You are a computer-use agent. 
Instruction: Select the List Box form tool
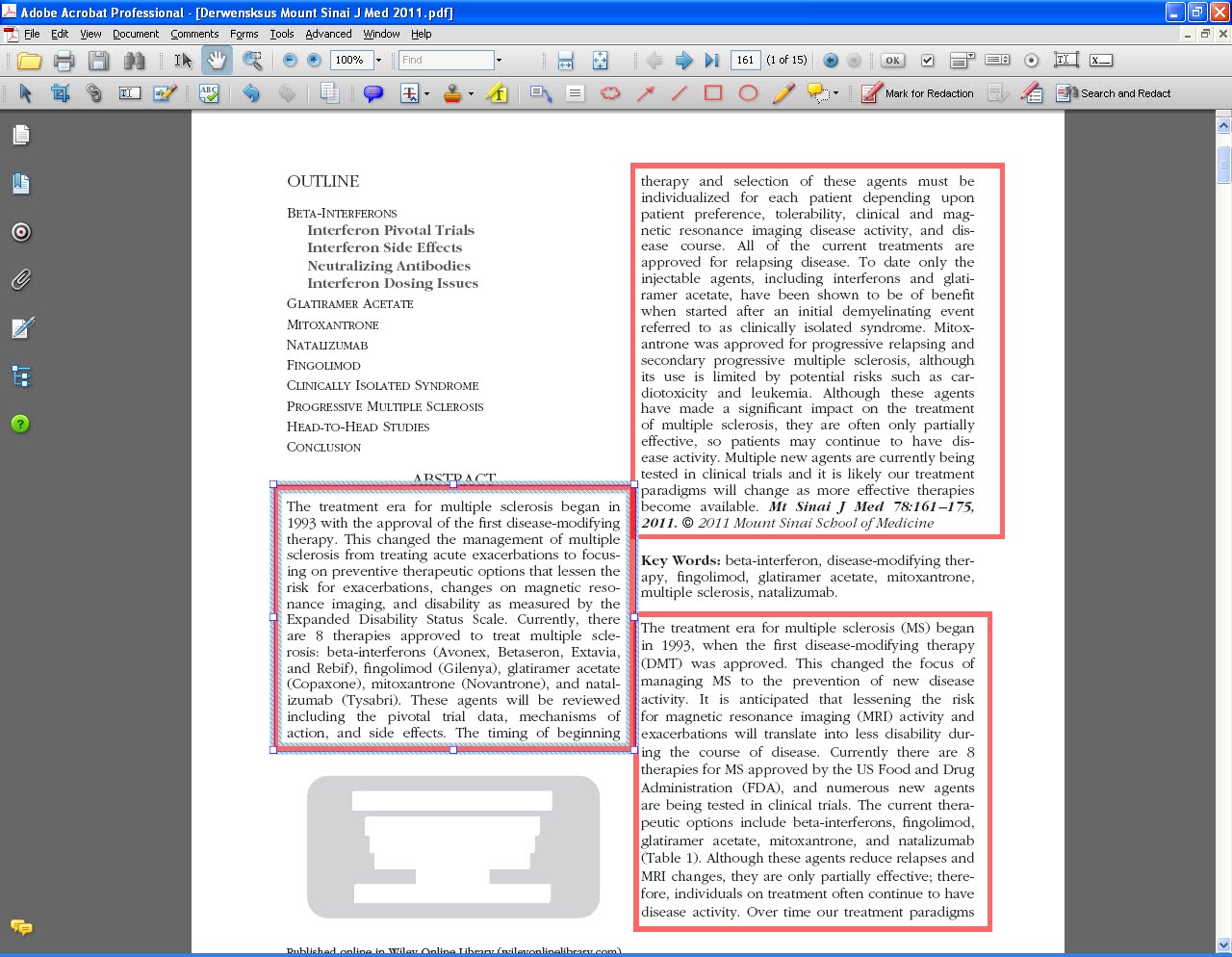coord(997,61)
